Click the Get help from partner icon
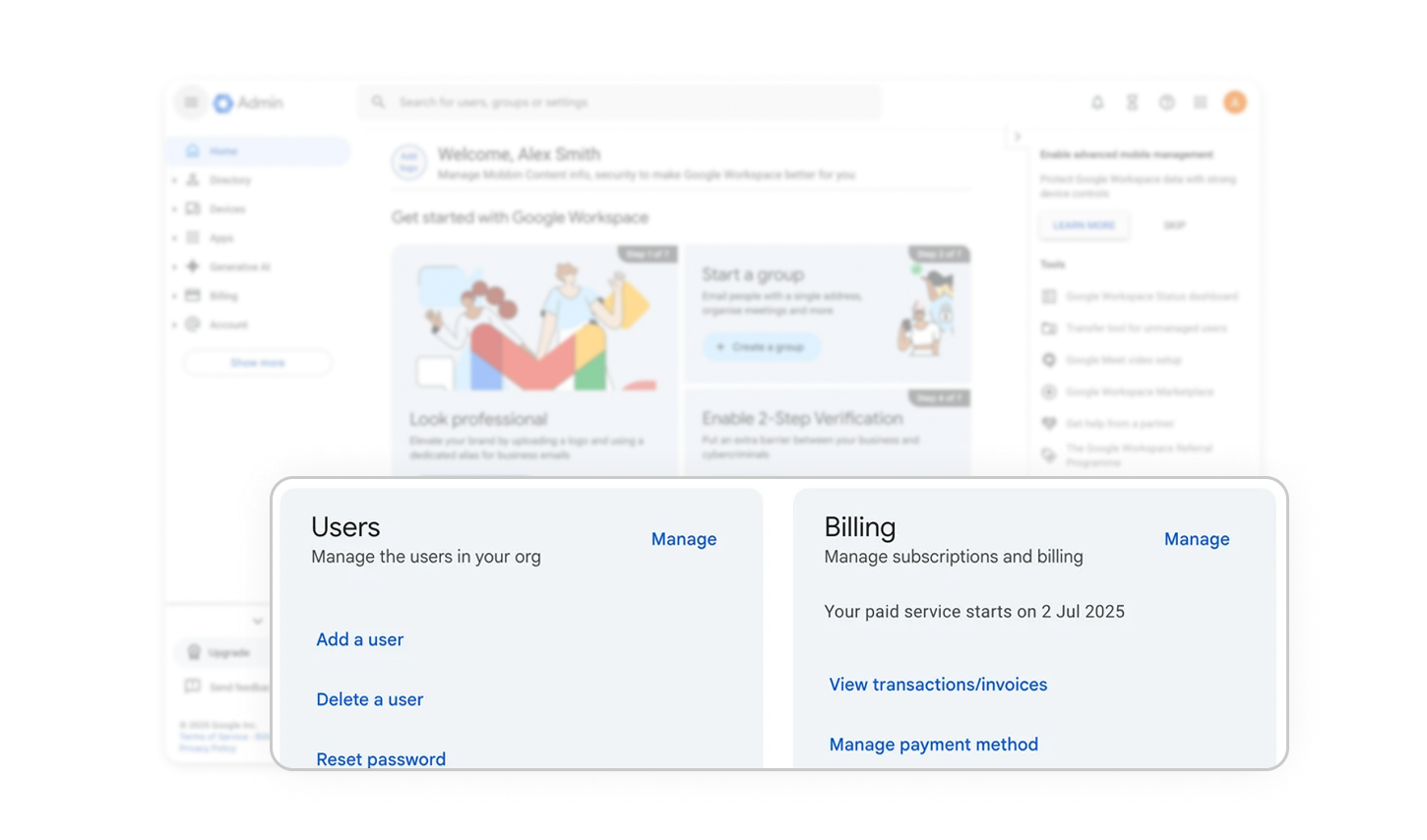The image size is (1427, 840). (x=1049, y=423)
